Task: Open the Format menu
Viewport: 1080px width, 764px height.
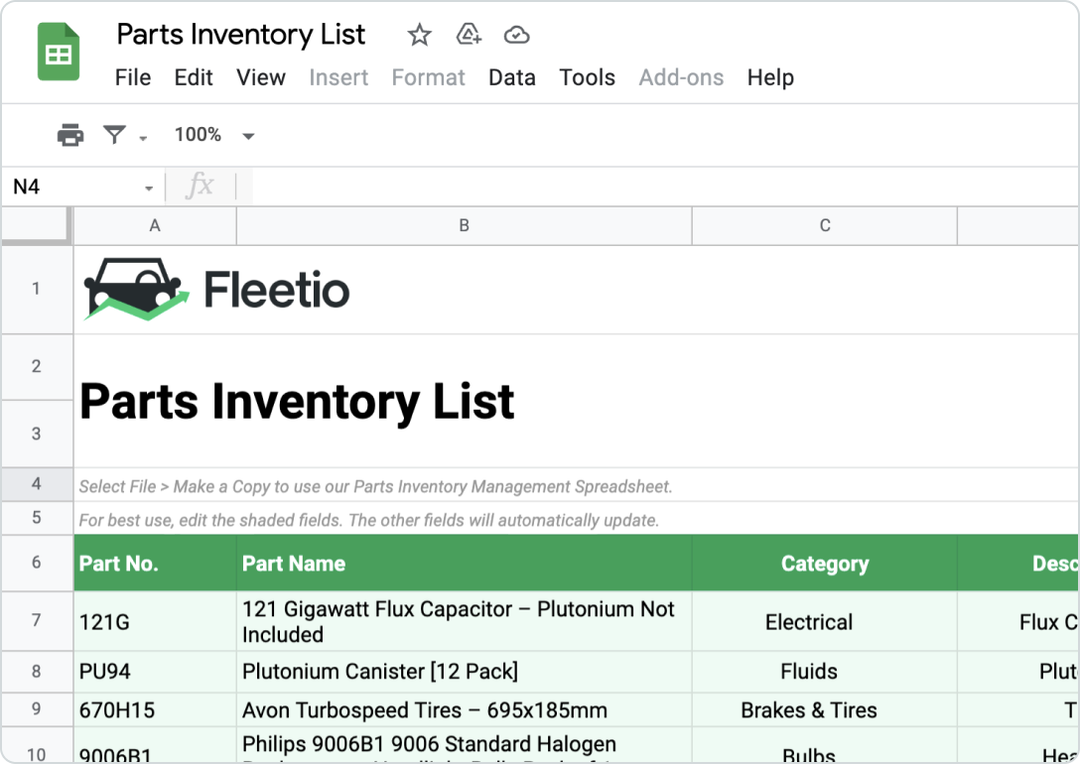Action: tap(428, 77)
